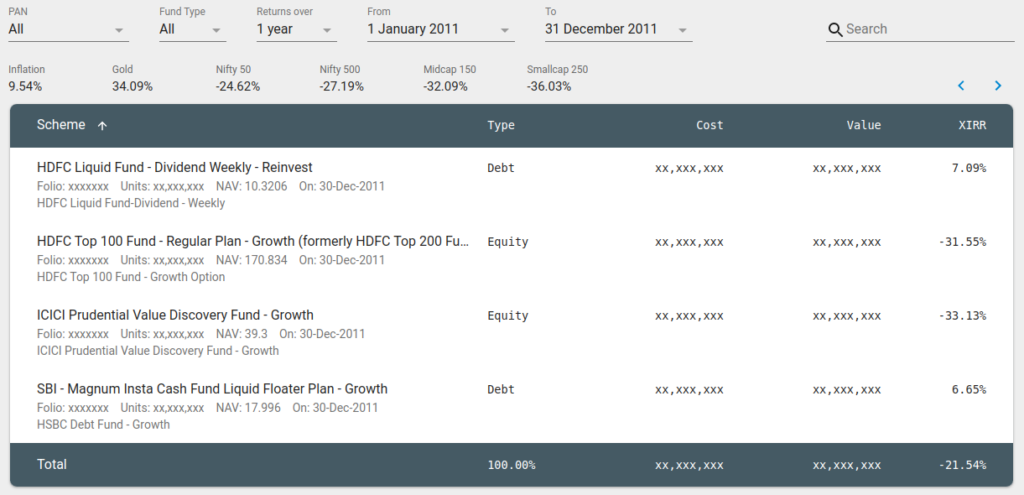Sort by Type column header
The width and height of the screenshot is (1024, 495).
(x=501, y=125)
